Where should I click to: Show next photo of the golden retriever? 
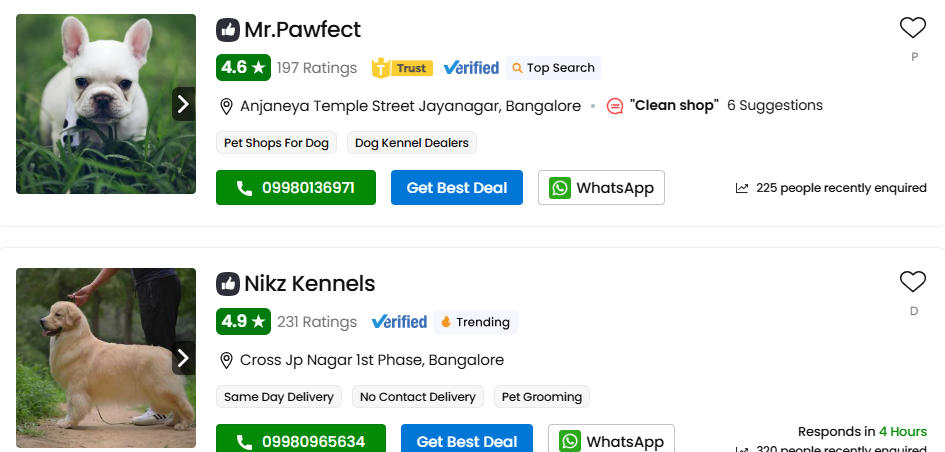pos(183,357)
